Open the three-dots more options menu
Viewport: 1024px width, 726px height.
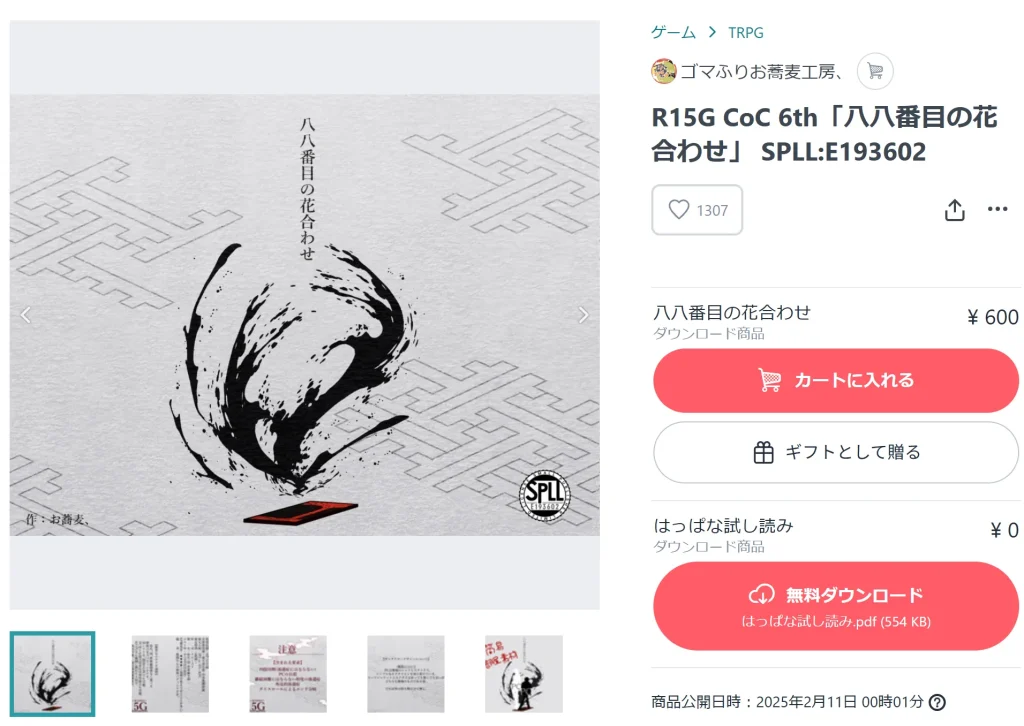(997, 209)
